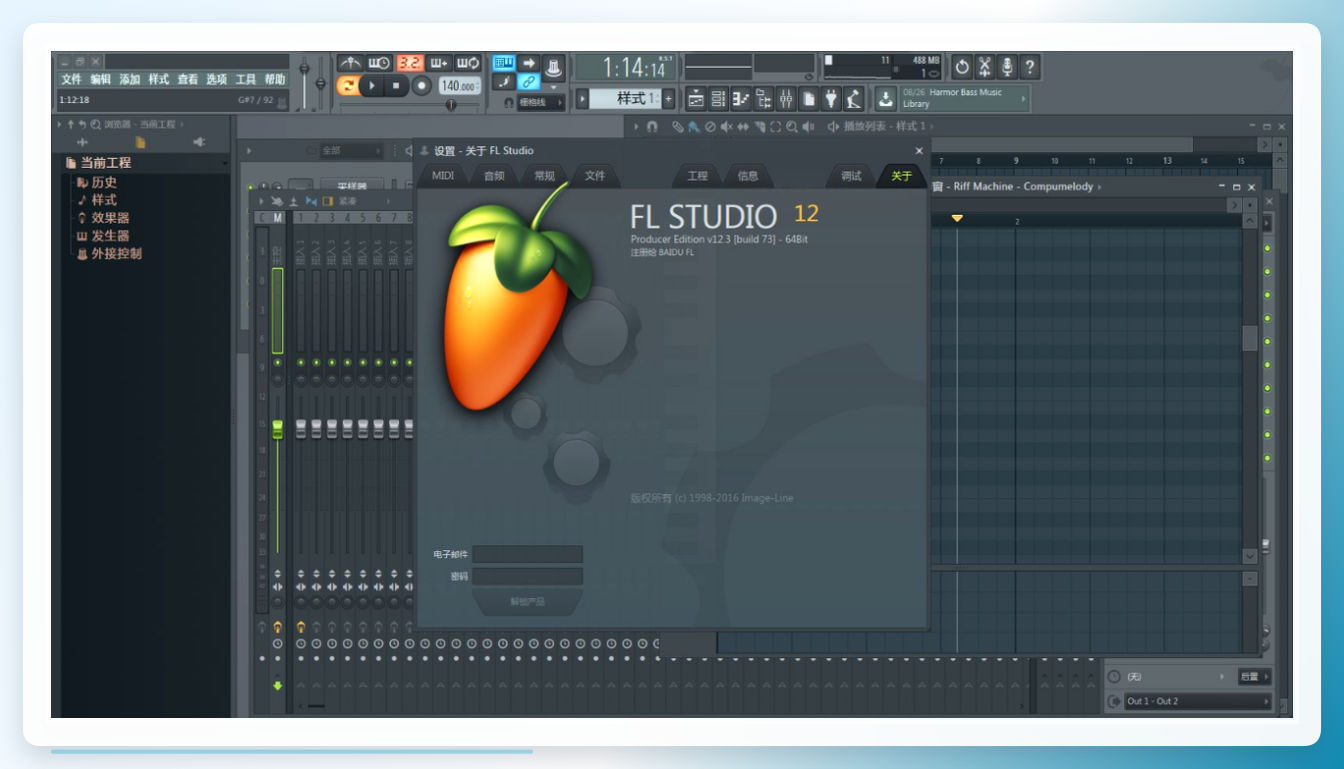Click the arrow left of the pattern selector
1344x769 pixels.
click(x=581, y=98)
